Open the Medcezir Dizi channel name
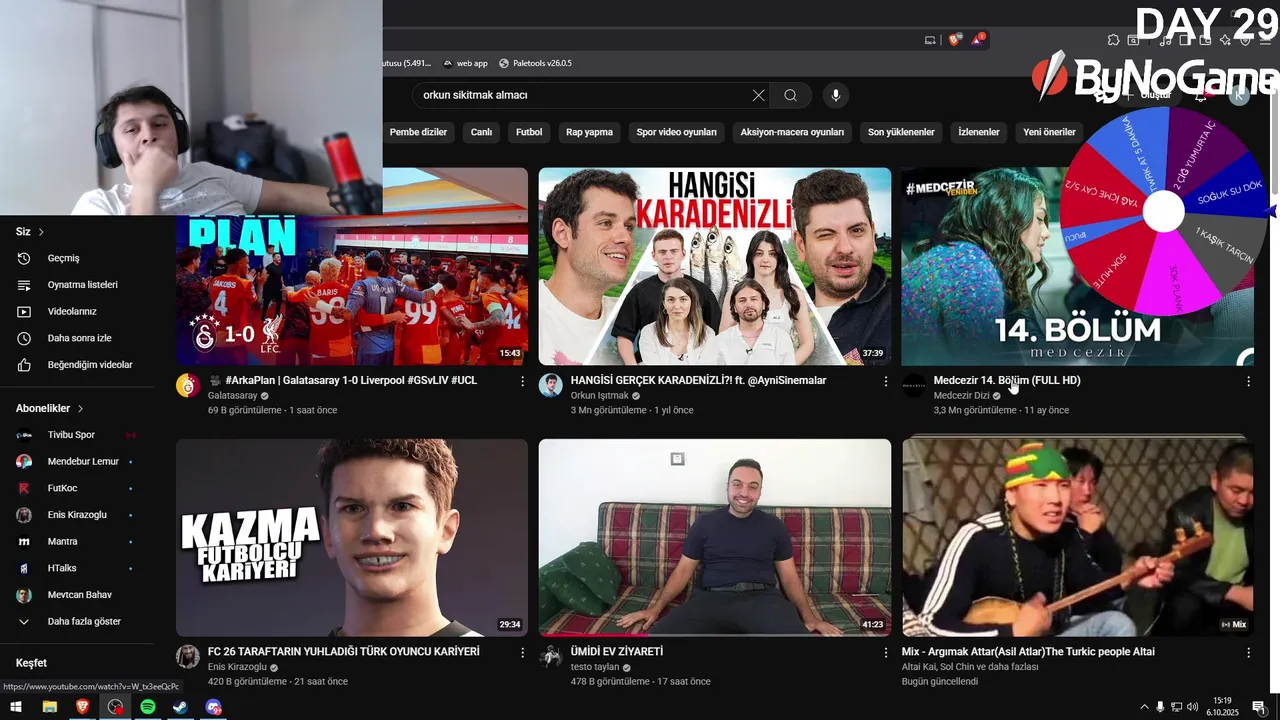This screenshot has width=1280, height=720. pyautogui.click(x=961, y=396)
